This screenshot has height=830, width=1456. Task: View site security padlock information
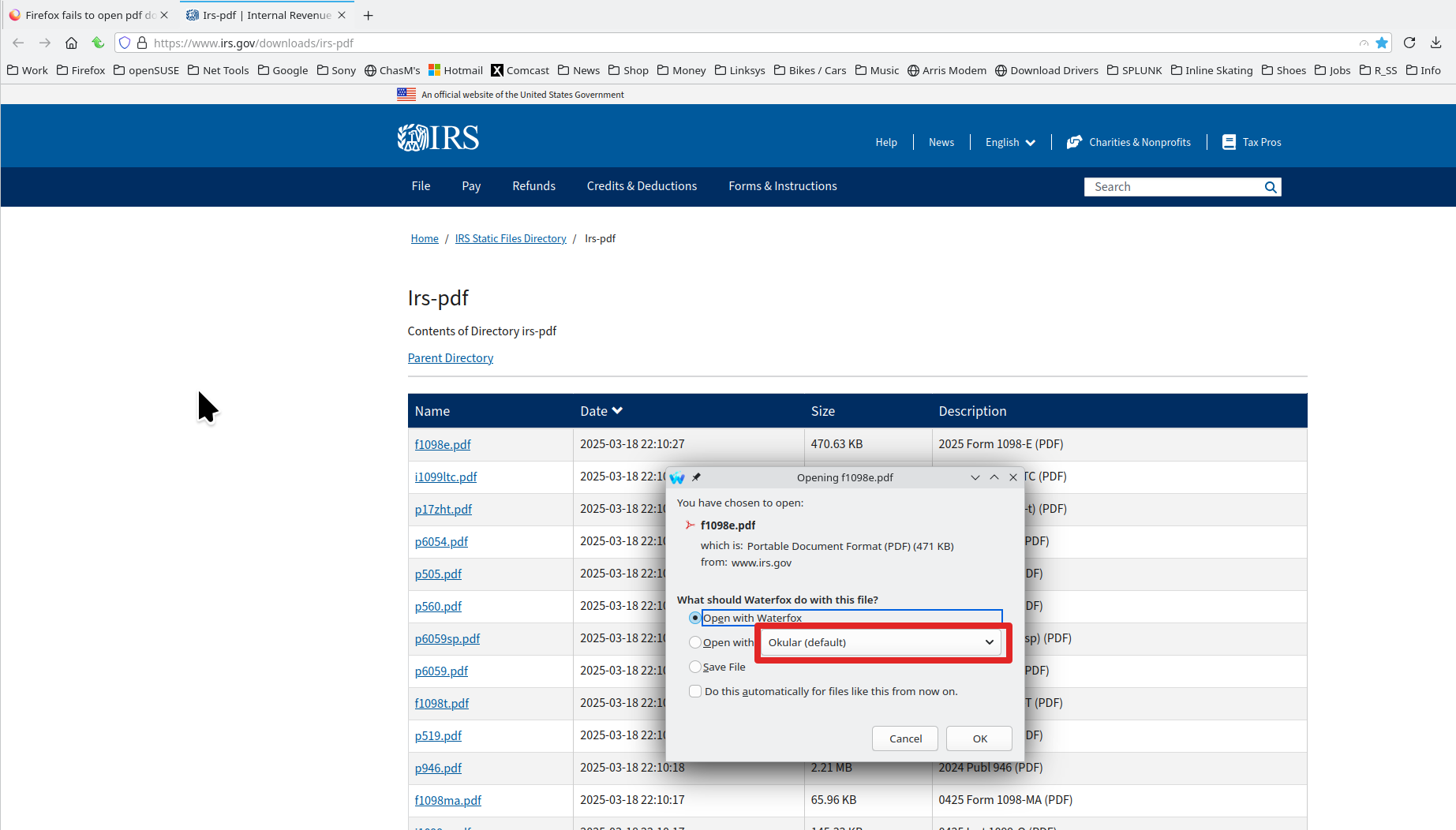[142, 43]
